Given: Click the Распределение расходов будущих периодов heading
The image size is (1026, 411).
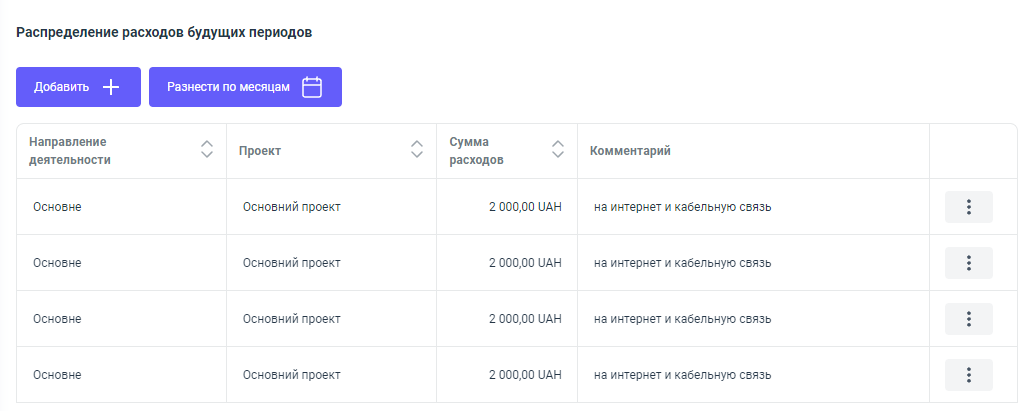Looking at the screenshot, I should click(x=164, y=32).
